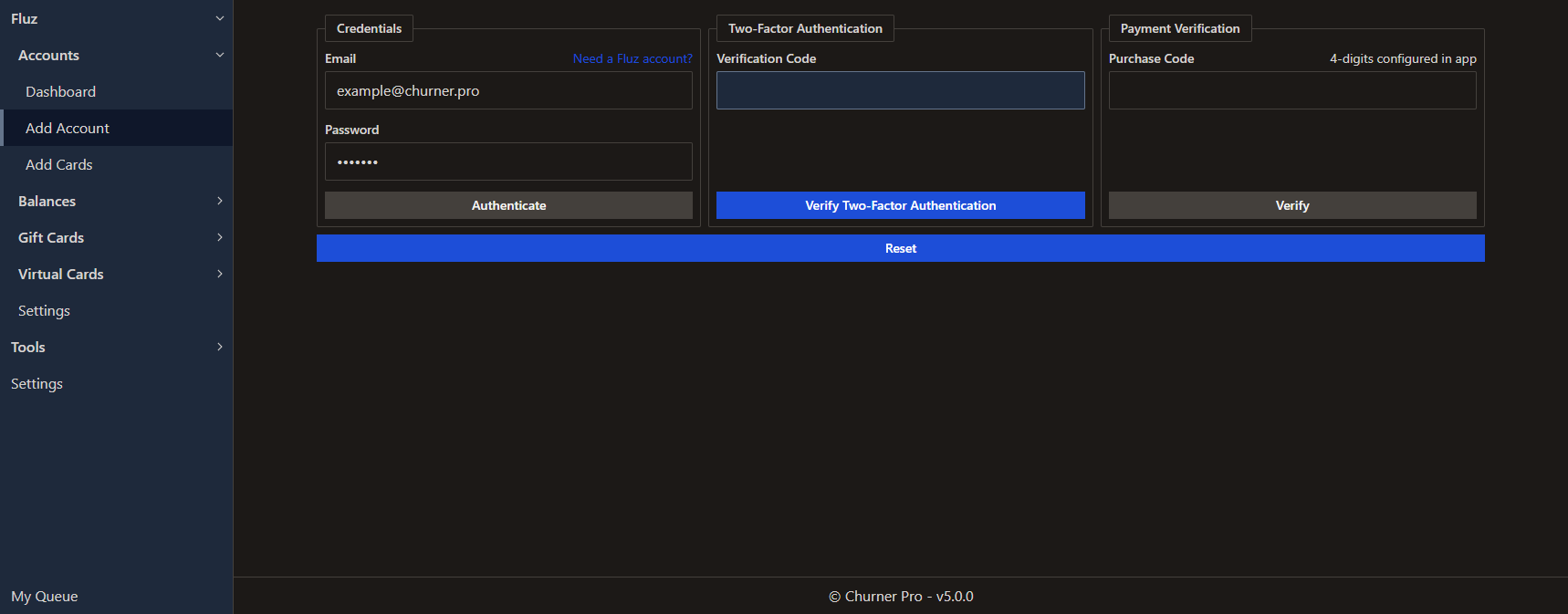Click the Authenticate button

[508, 205]
